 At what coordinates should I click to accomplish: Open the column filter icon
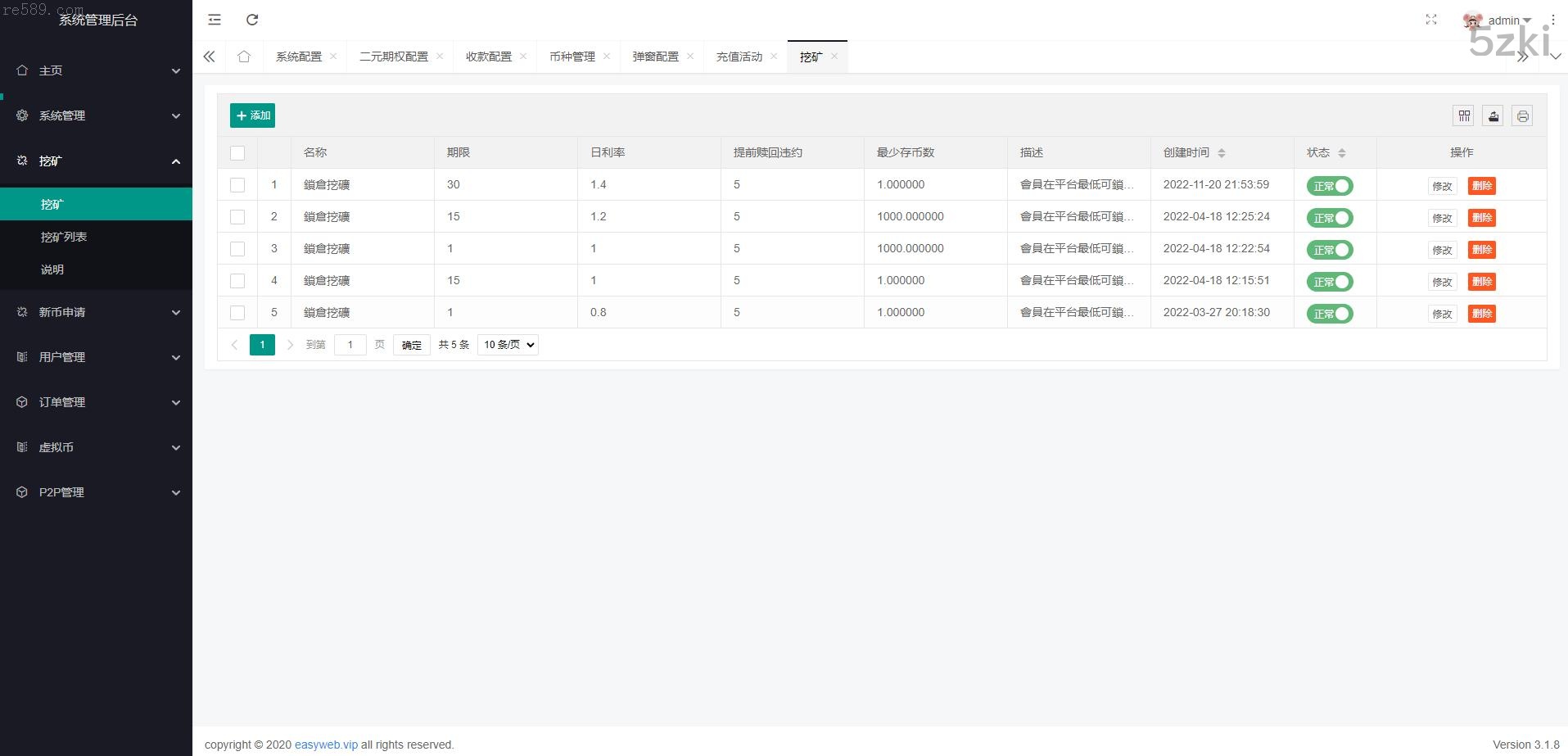(1464, 116)
